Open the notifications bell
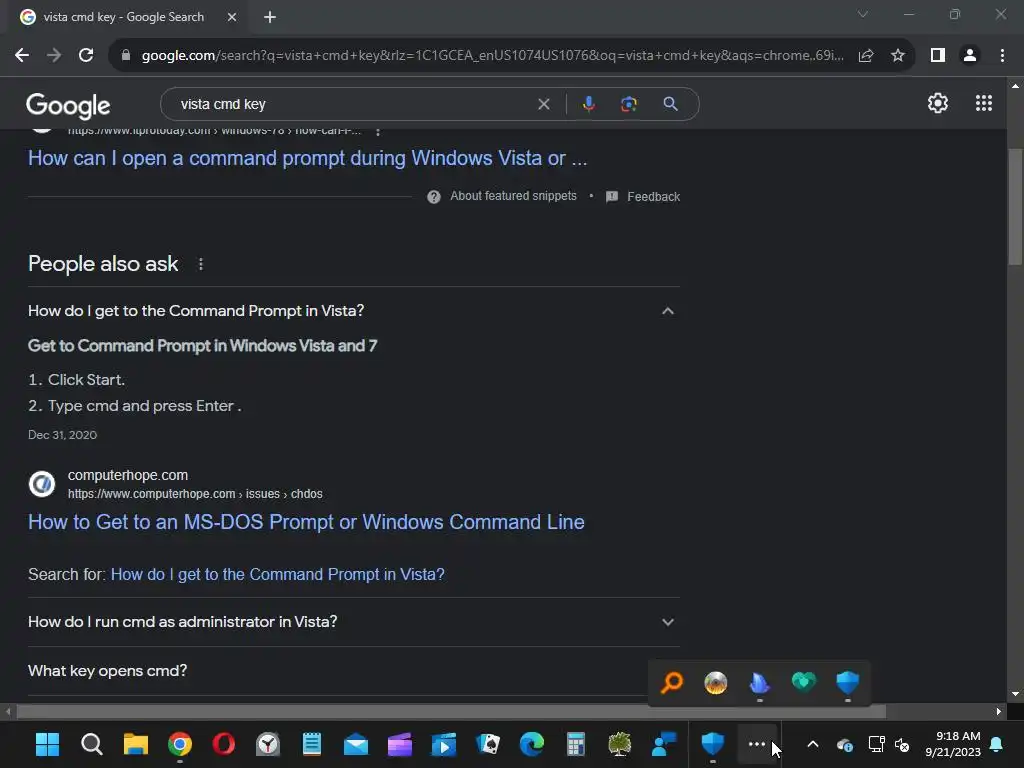The height and width of the screenshot is (768, 1024). click(997, 744)
